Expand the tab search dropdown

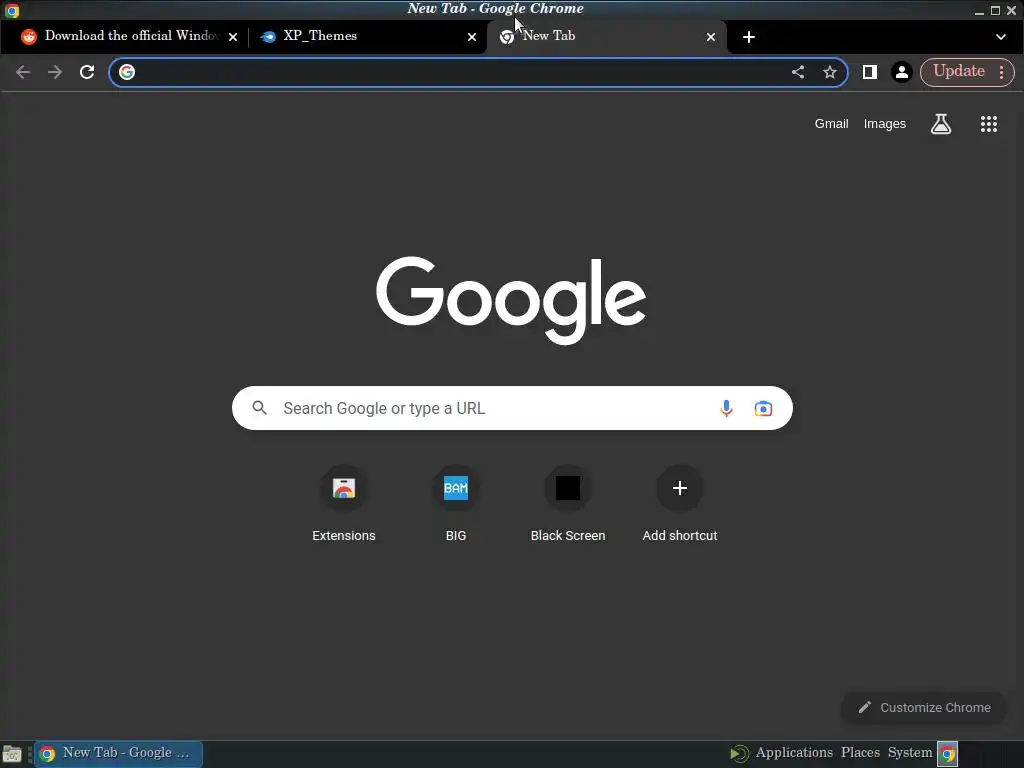click(1000, 37)
